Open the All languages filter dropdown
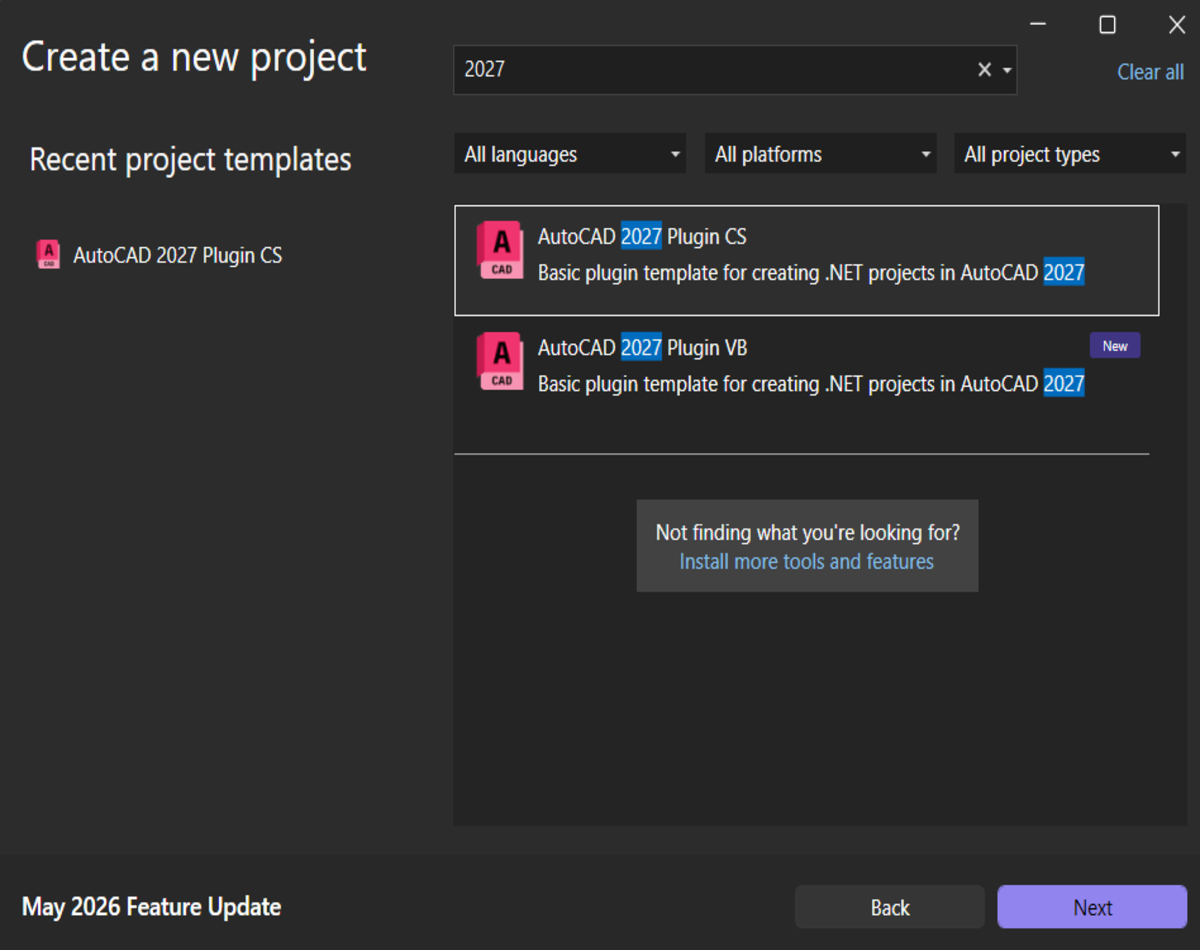The height and width of the screenshot is (950, 1200). [x=570, y=154]
